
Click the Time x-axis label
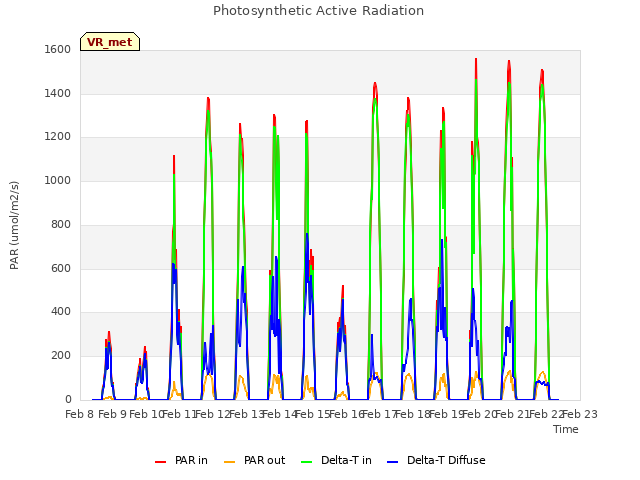[566, 429]
